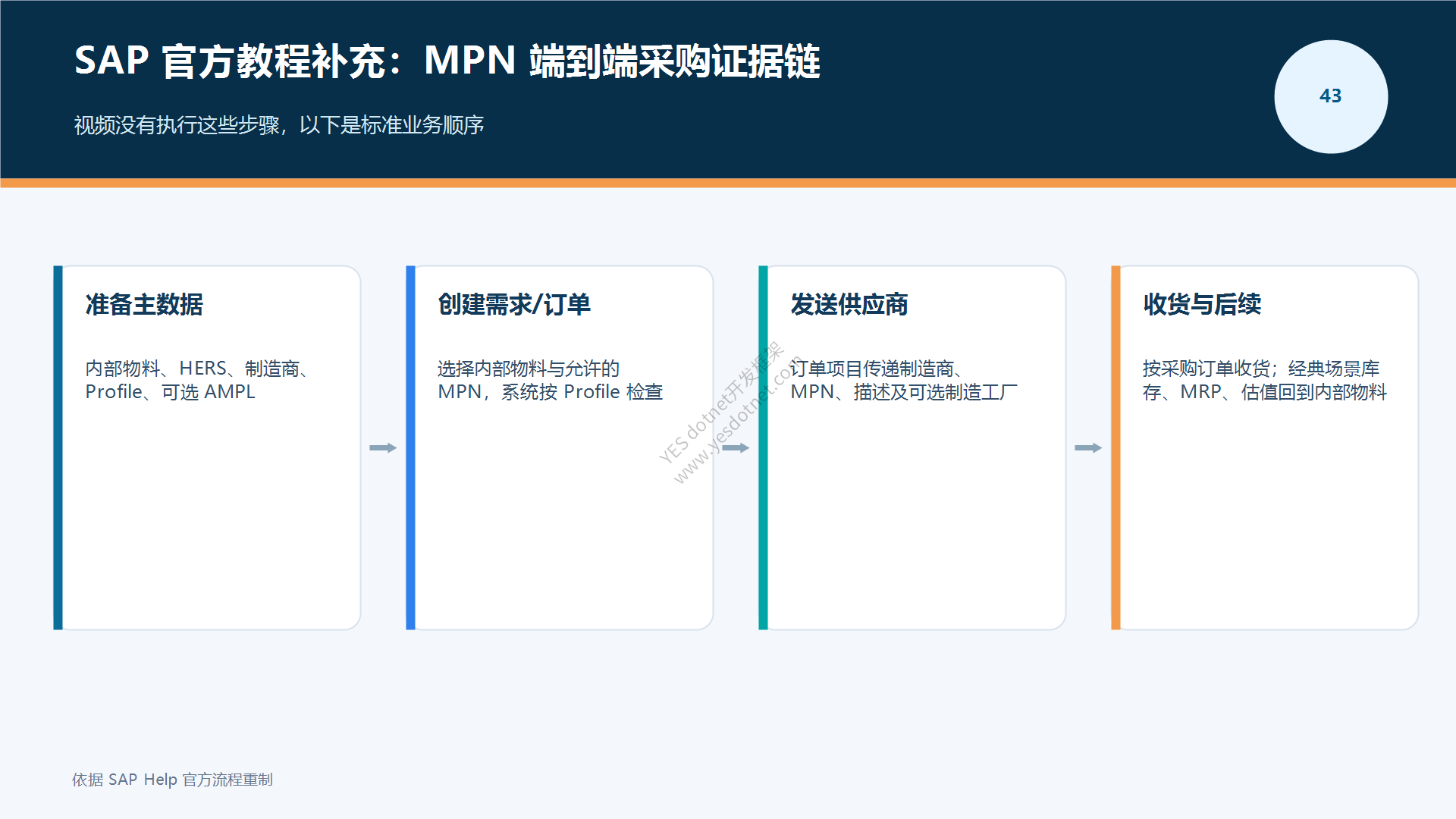Select the card heading '准备主数据'

(144, 304)
